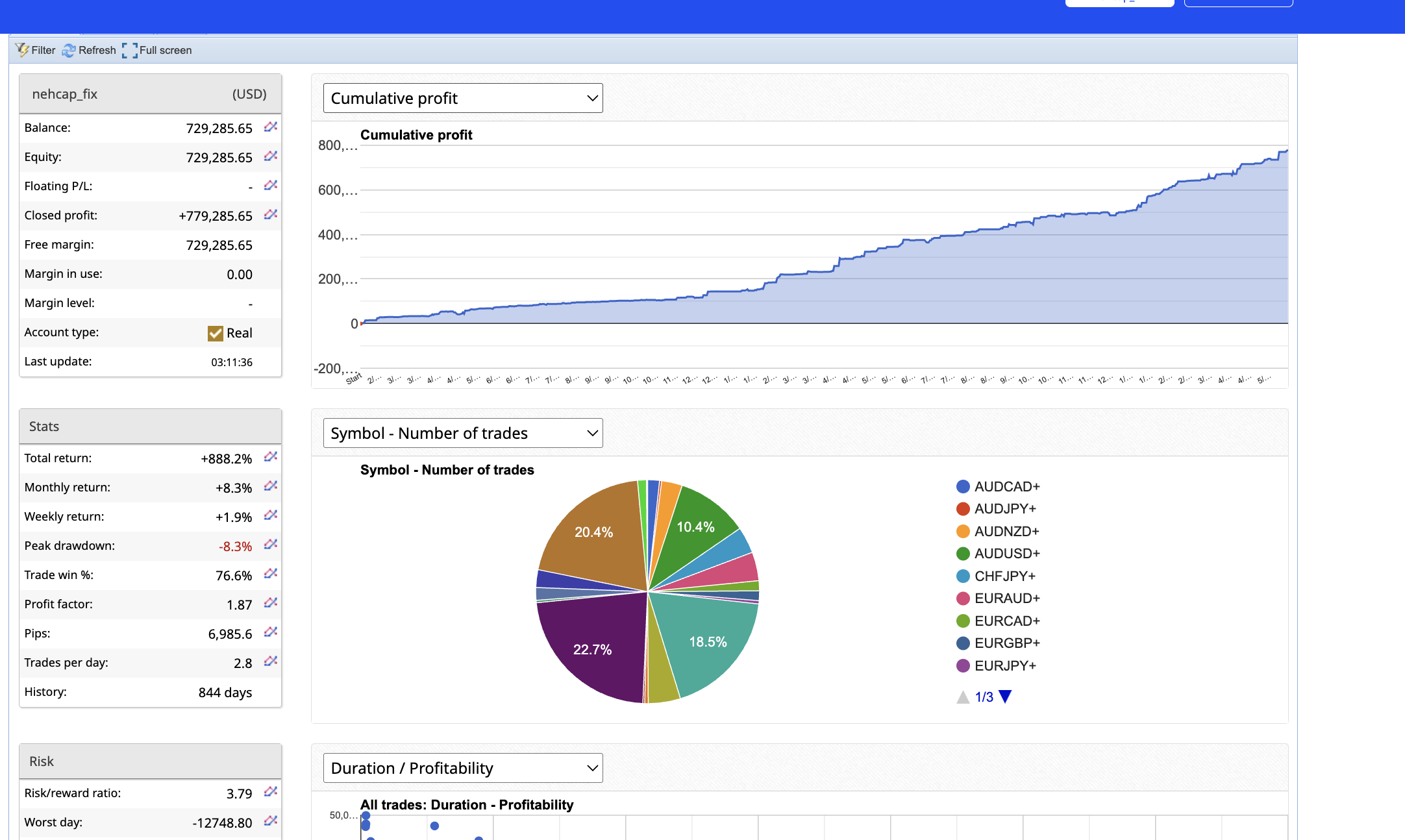Go to next legend page arrow
The width and height of the screenshot is (1405, 840).
pos(1005,697)
